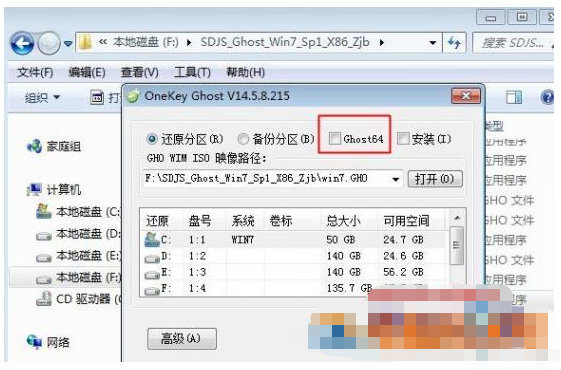The height and width of the screenshot is (370, 561).
Task: Go back with the Explorer back arrow
Action: [x=22, y=43]
